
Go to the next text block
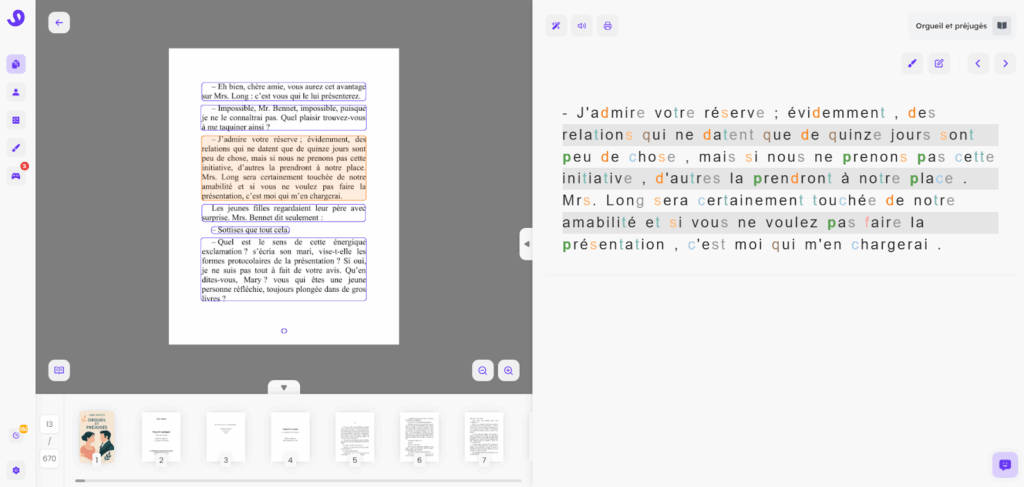click(1005, 64)
